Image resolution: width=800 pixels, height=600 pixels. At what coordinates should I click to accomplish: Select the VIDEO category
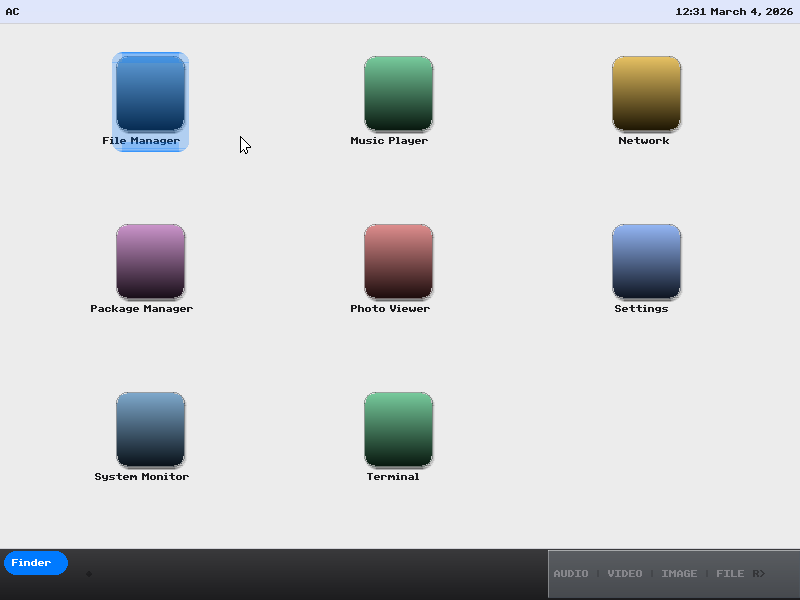coord(625,573)
